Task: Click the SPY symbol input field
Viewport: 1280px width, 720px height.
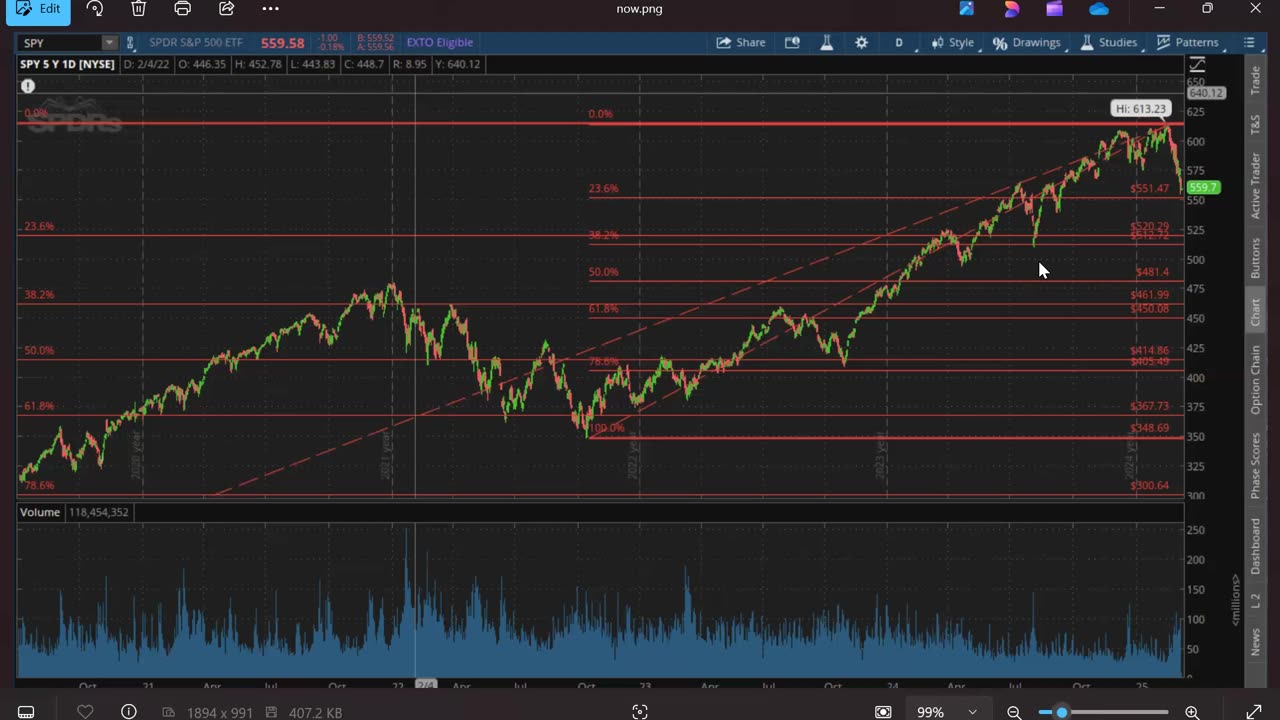Action: pos(59,43)
